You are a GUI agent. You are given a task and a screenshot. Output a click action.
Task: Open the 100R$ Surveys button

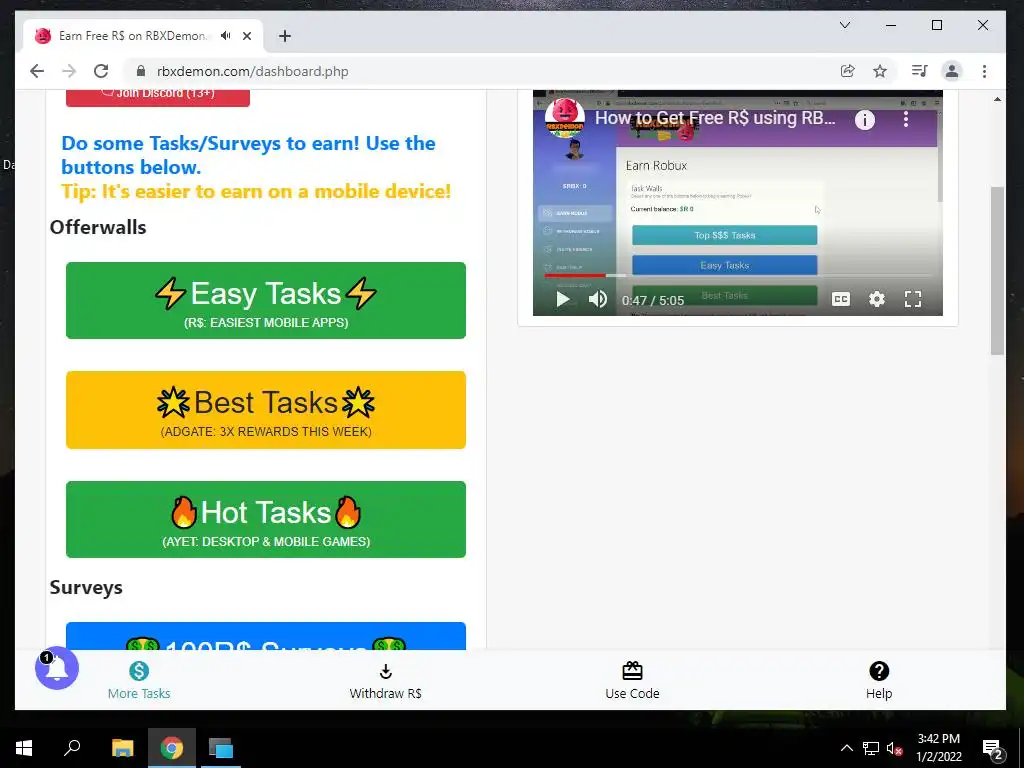tap(266, 637)
